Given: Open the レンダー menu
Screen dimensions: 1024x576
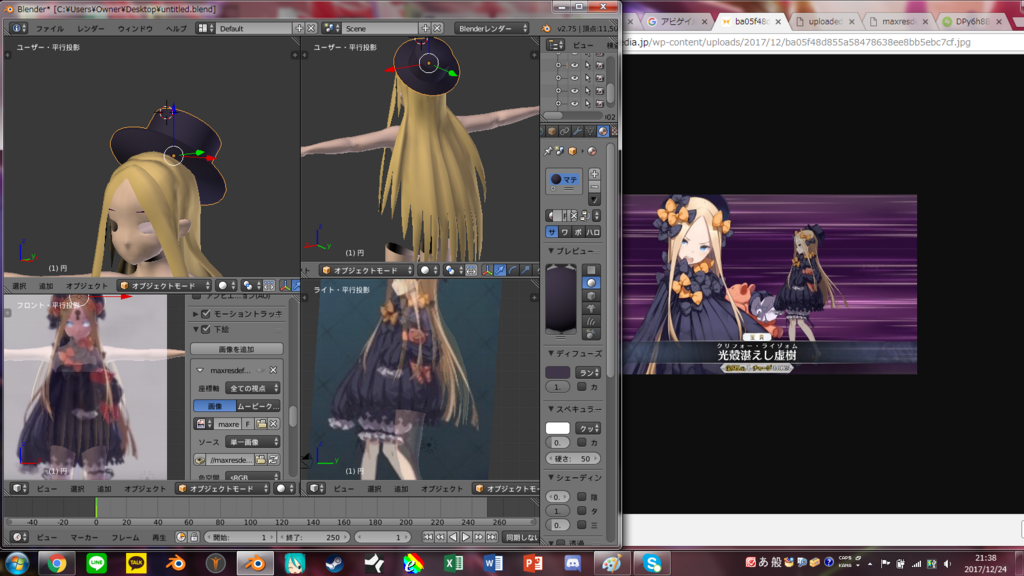Looking at the screenshot, I should pos(90,29).
